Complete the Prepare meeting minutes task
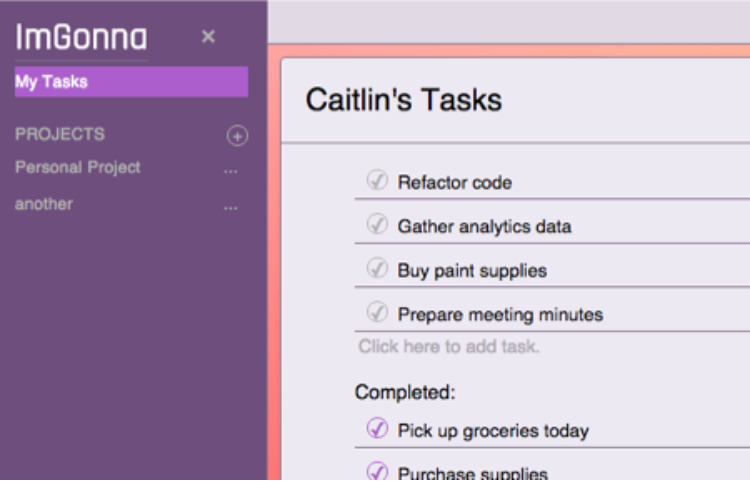750x481 pixels. 377,312
